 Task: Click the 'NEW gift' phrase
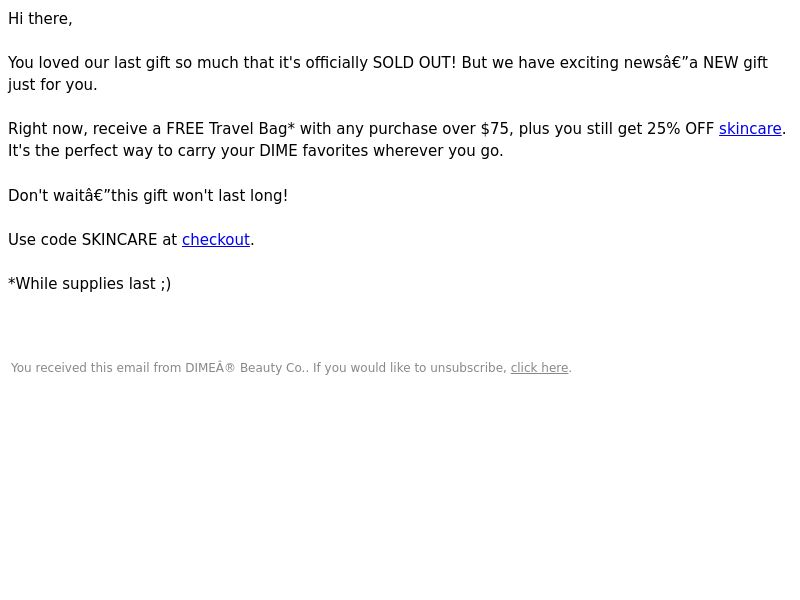click(735, 63)
